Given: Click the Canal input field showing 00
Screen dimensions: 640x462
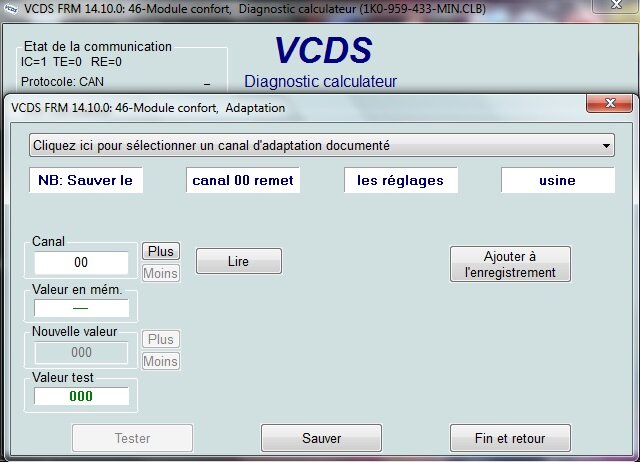Looking at the screenshot, I should 81,262.
